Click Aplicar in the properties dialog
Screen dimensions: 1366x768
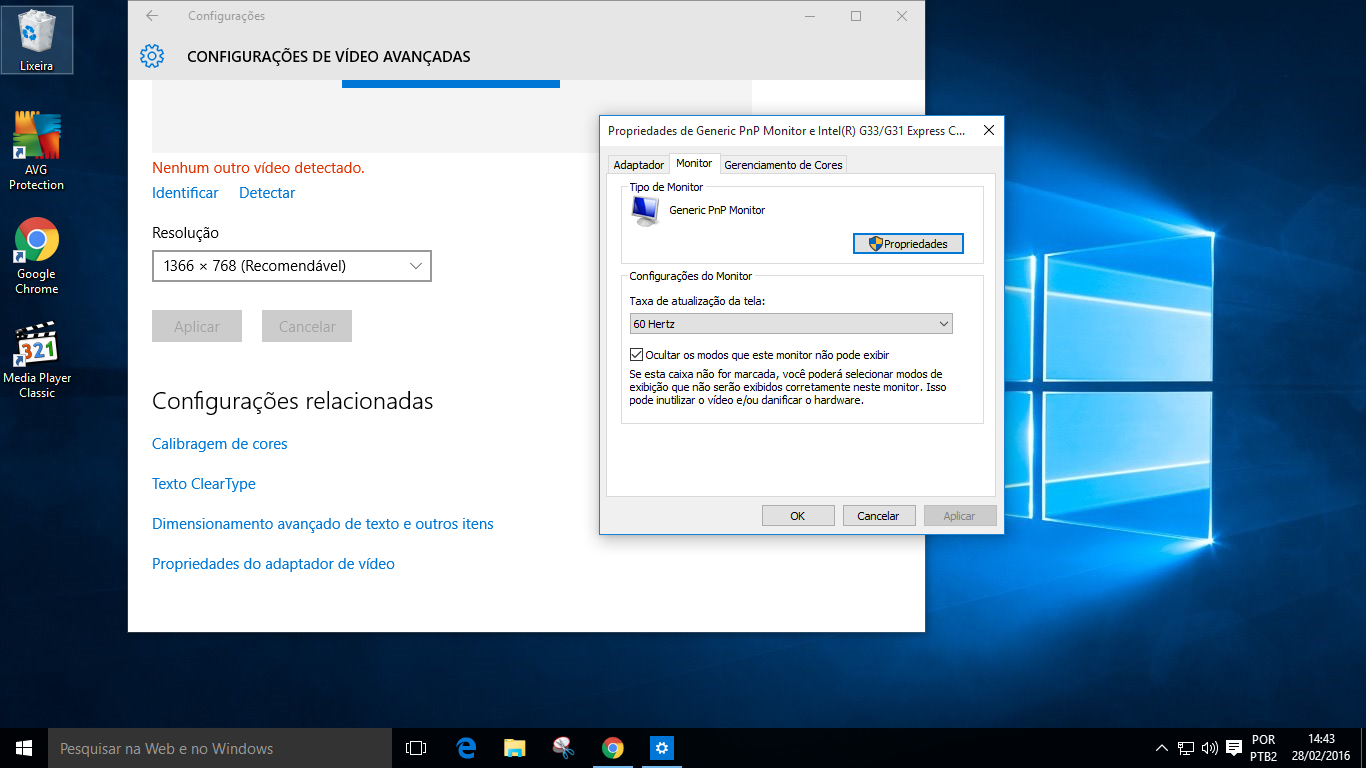(x=960, y=516)
